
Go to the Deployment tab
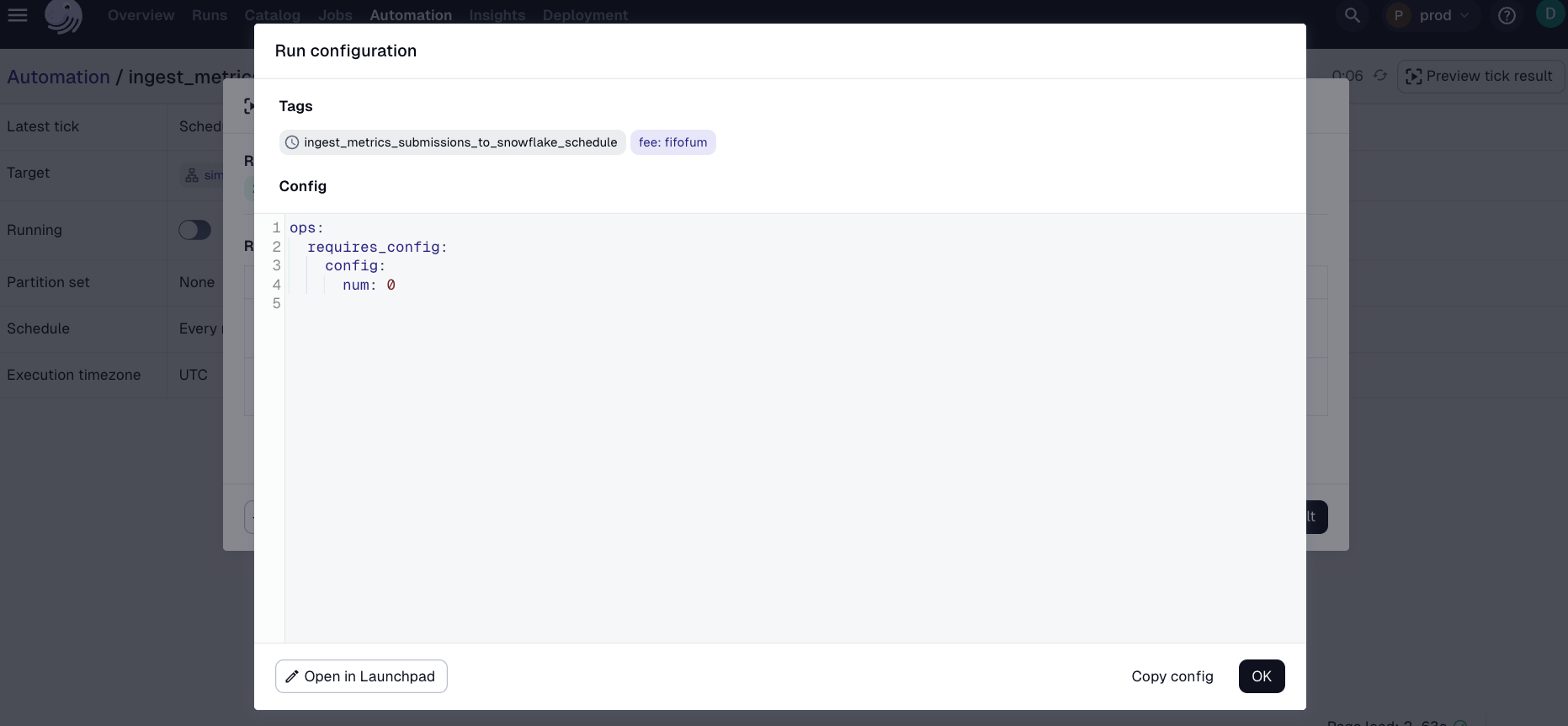pyautogui.click(x=585, y=15)
